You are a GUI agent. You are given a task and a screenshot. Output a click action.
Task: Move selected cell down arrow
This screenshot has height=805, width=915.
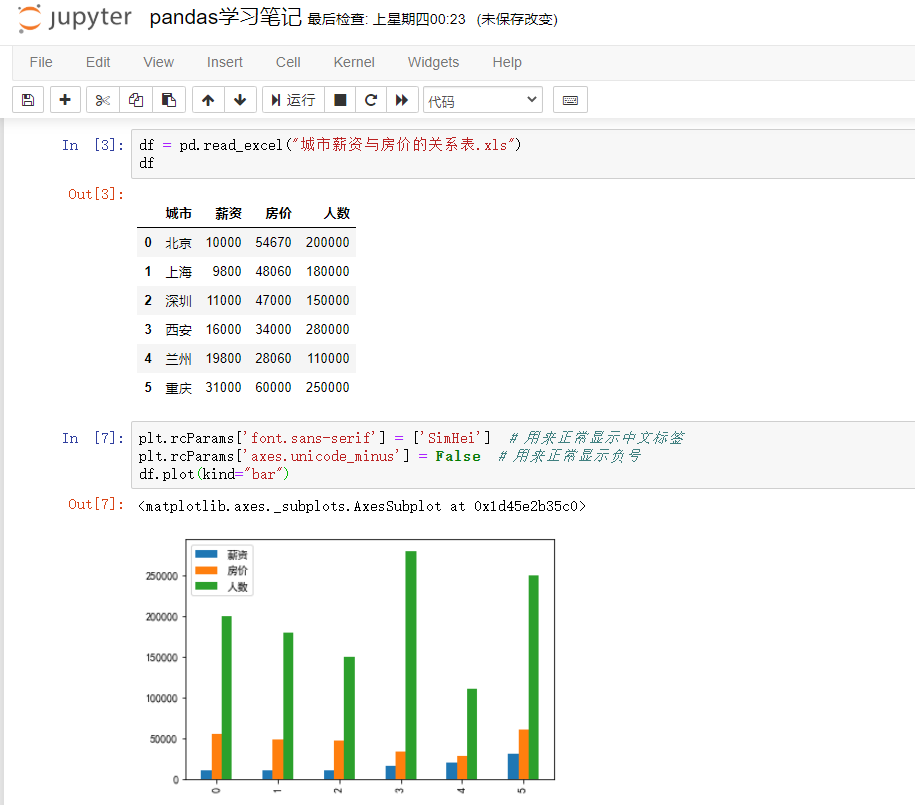(x=240, y=100)
